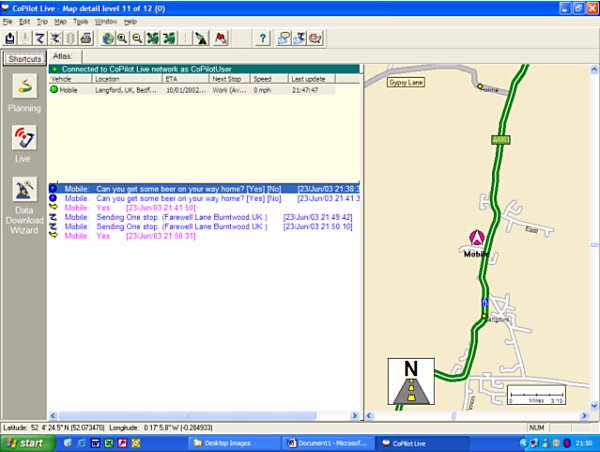Click the red flag toolbar icon
Viewport: 600px width, 452px height.
221,38
